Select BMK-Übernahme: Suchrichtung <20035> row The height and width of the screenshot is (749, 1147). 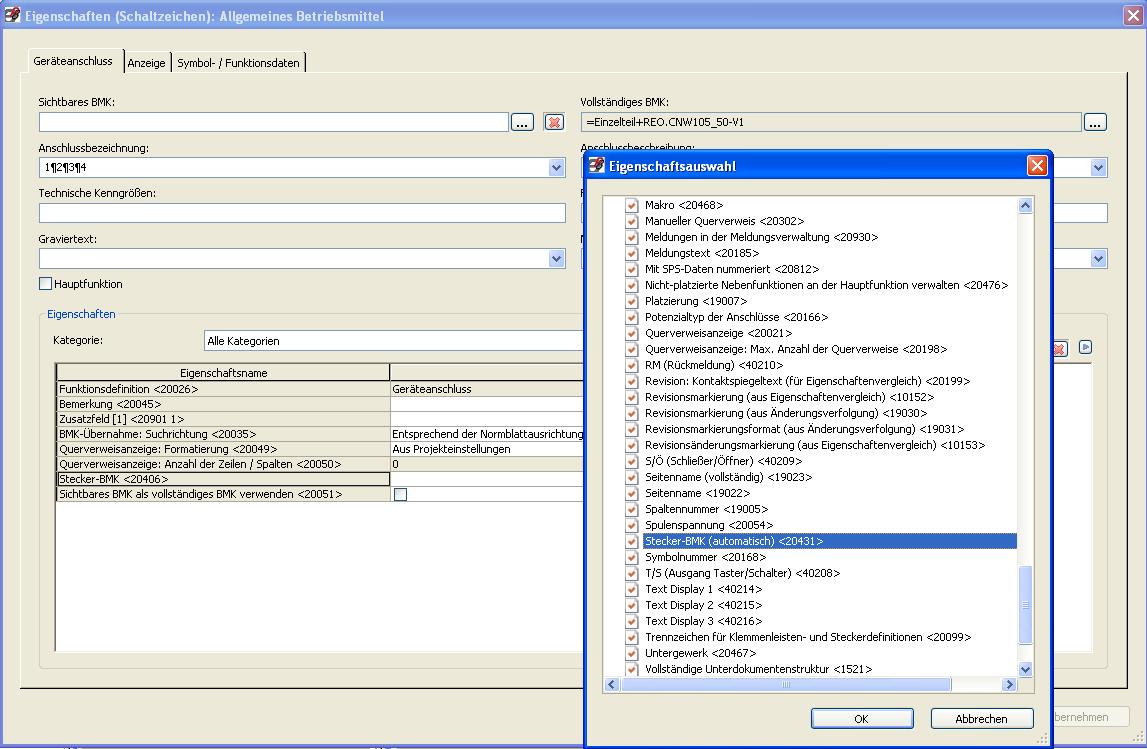coord(223,434)
